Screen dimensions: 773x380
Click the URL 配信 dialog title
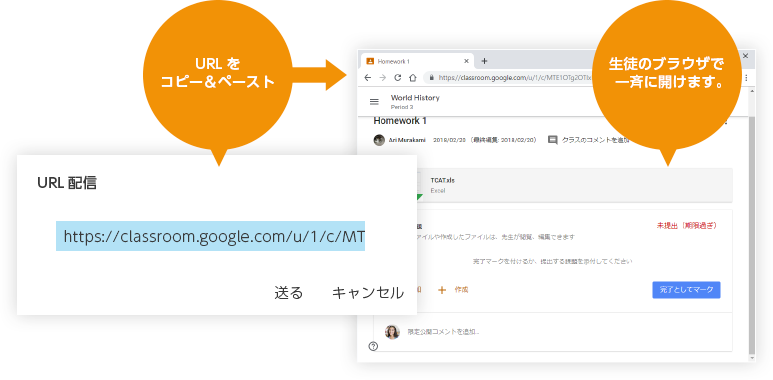[67, 183]
